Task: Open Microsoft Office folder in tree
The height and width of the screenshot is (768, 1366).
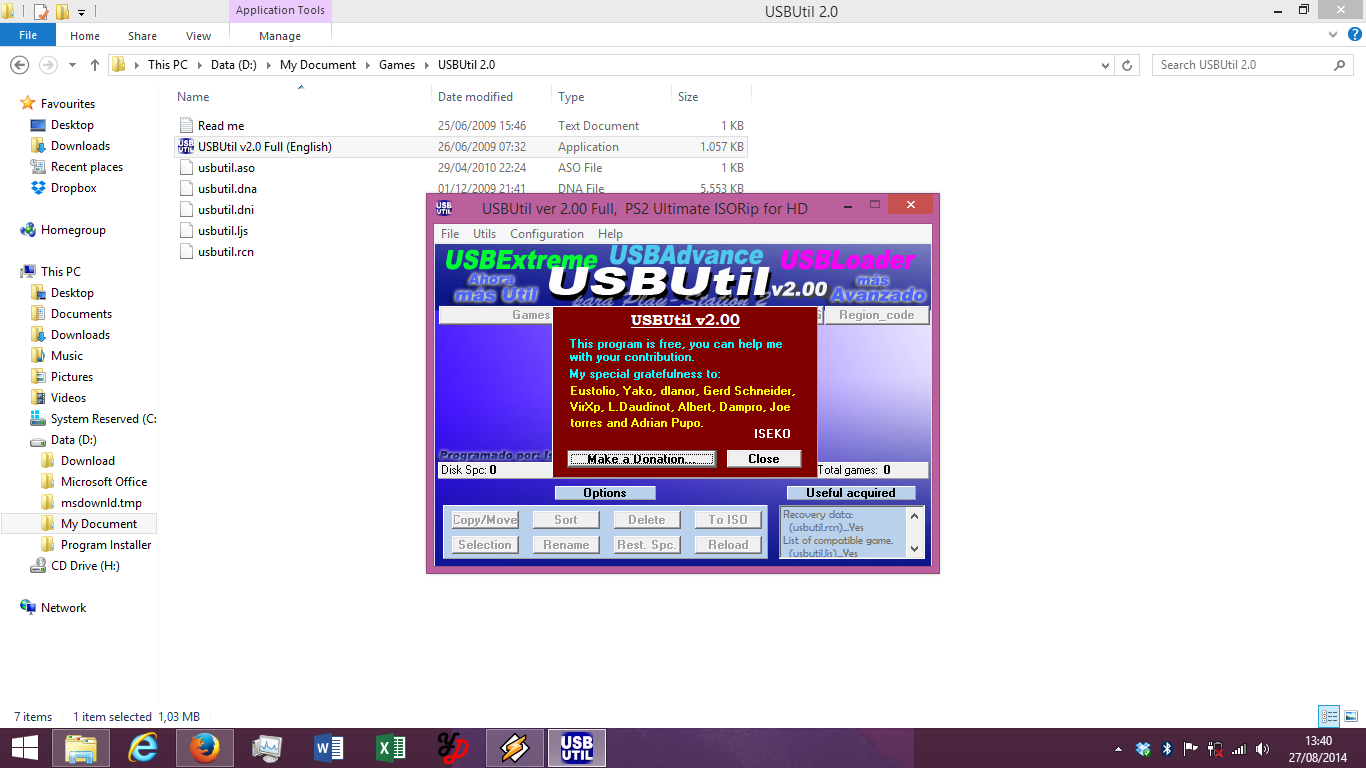Action: point(104,482)
